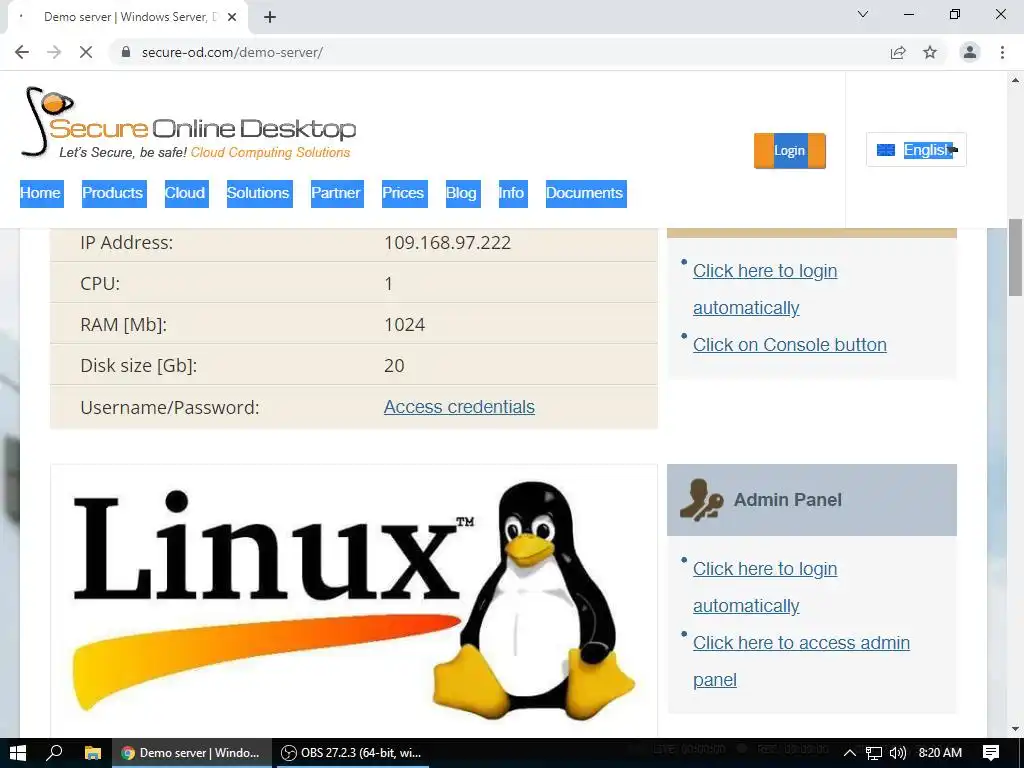This screenshot has width=1024, height=768.
Task: Click the RAM value 1024
Action: [404, 325]
